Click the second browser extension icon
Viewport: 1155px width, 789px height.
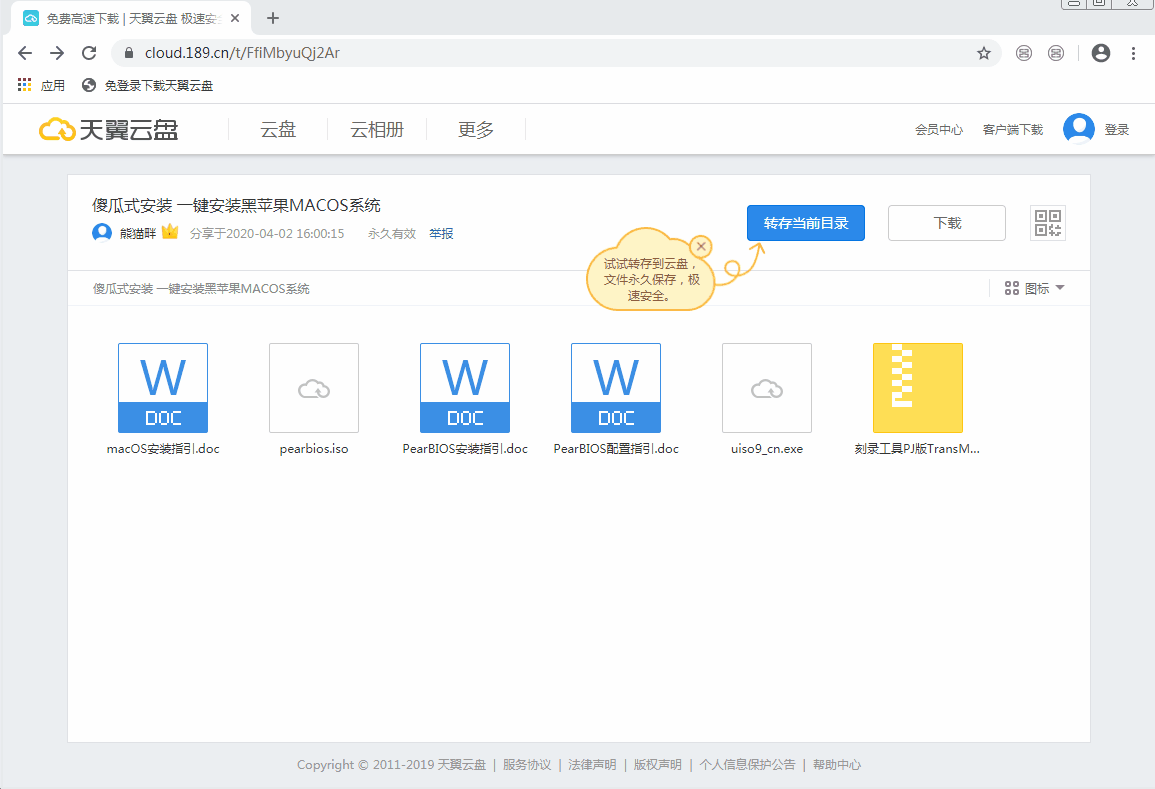pyautogui.click(x=1056, y=53)
